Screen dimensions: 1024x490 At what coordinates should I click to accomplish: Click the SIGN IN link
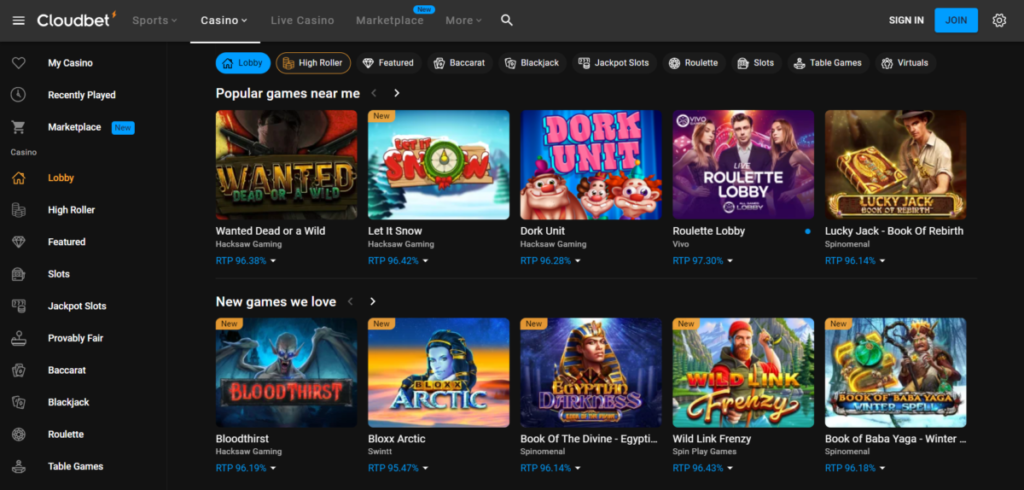(x=906, y=20)
